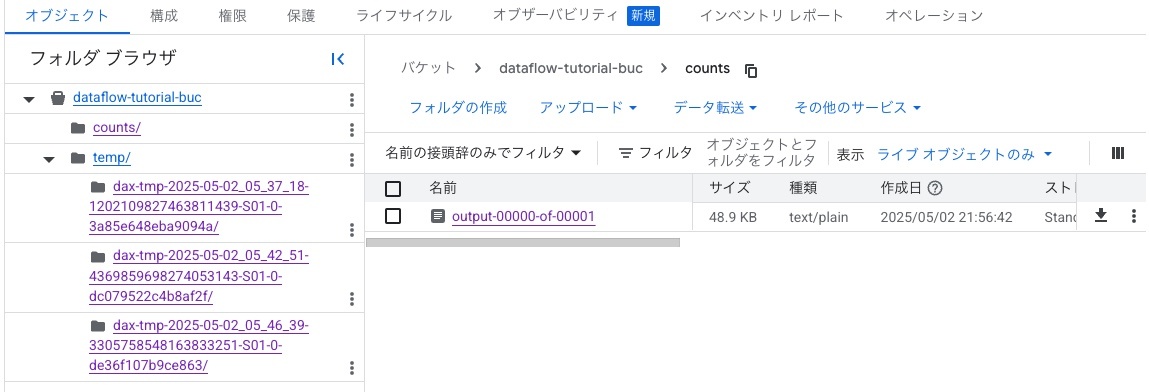
Task: Check the box for output-00000-of-00001
Action: click(393, 216)
